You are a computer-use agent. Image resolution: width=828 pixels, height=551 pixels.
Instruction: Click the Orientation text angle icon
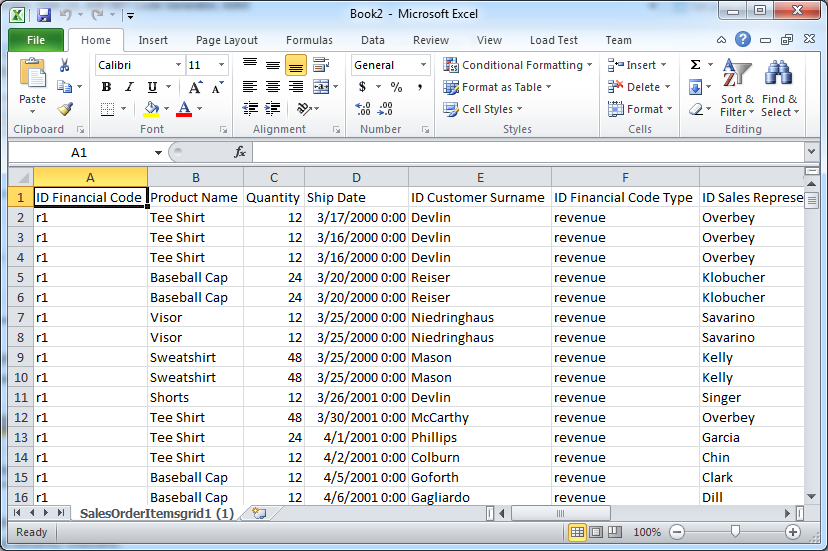305,109
